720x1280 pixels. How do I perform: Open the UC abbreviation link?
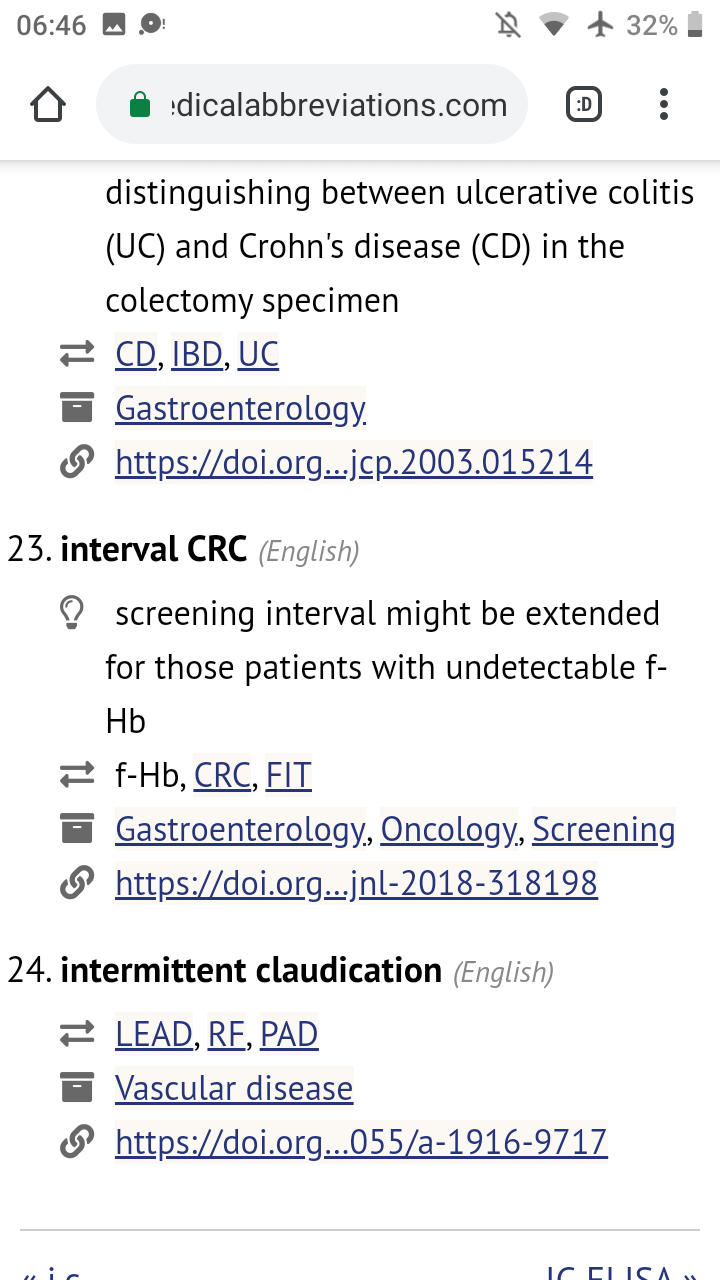[258, 354]
